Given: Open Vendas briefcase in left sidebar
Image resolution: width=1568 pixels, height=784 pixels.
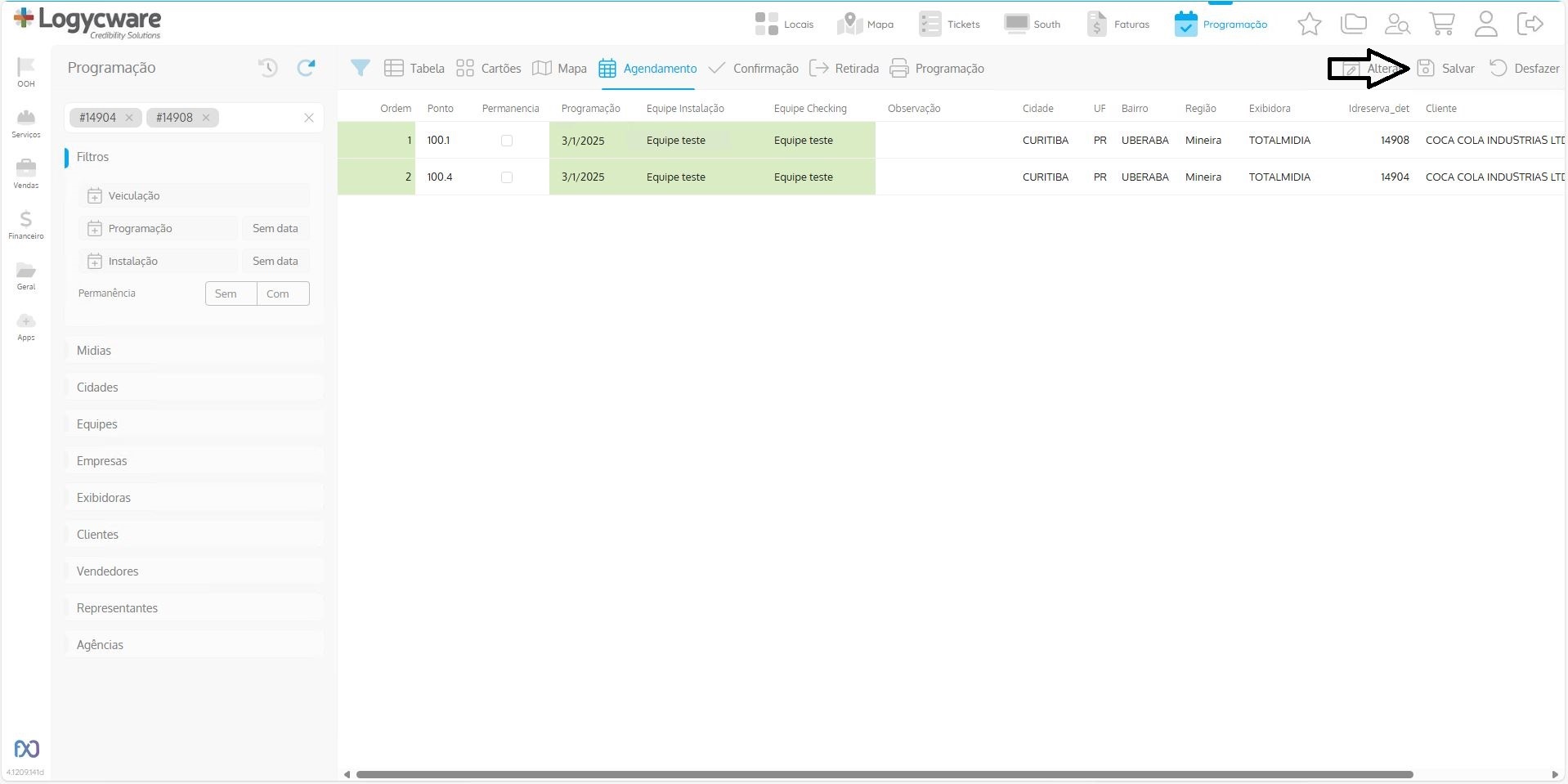Looking at the screenshot, I should click(26, 174).
